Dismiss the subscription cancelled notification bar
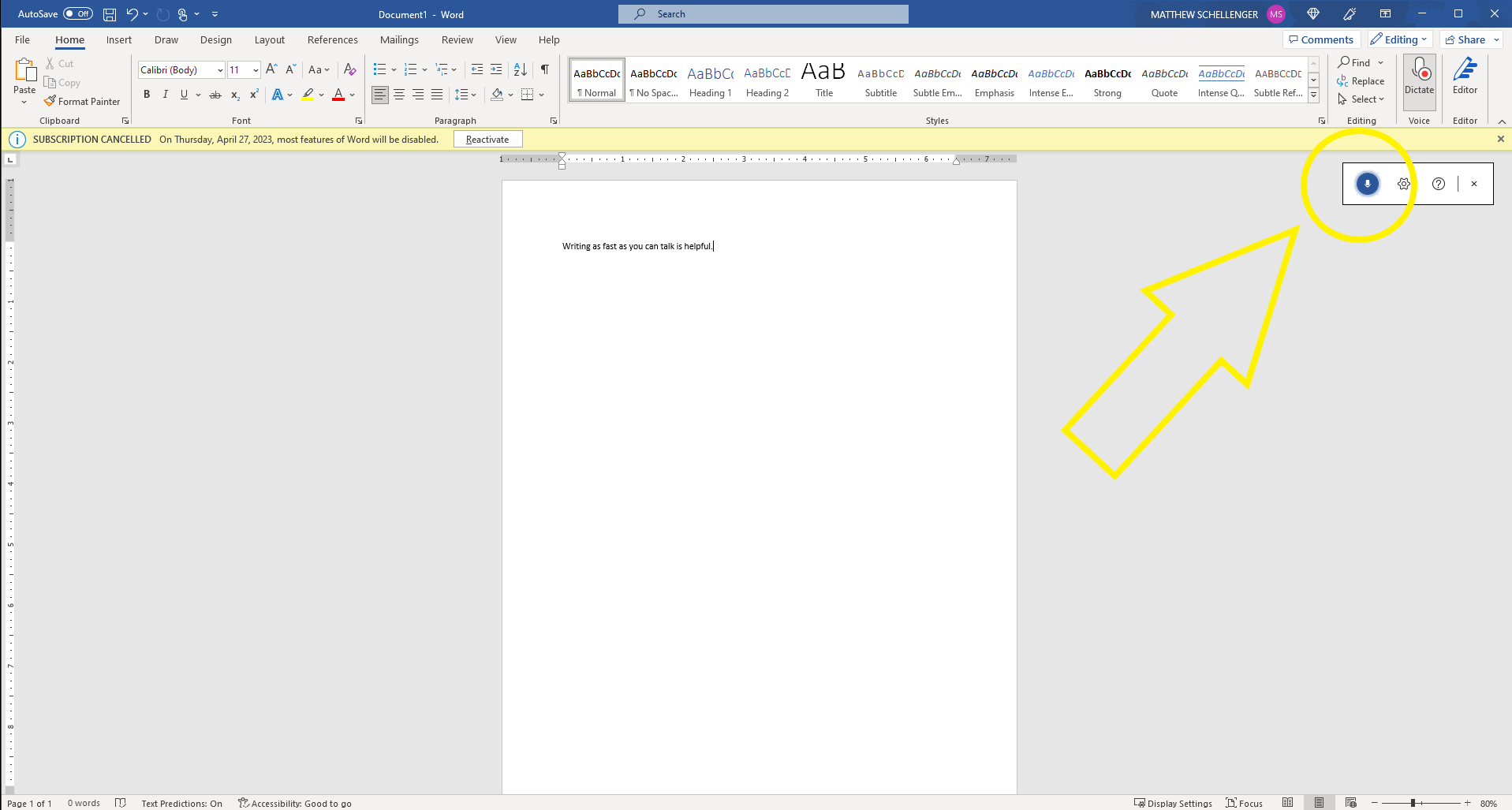1512x810 pixels. (x=1500, y=139)
